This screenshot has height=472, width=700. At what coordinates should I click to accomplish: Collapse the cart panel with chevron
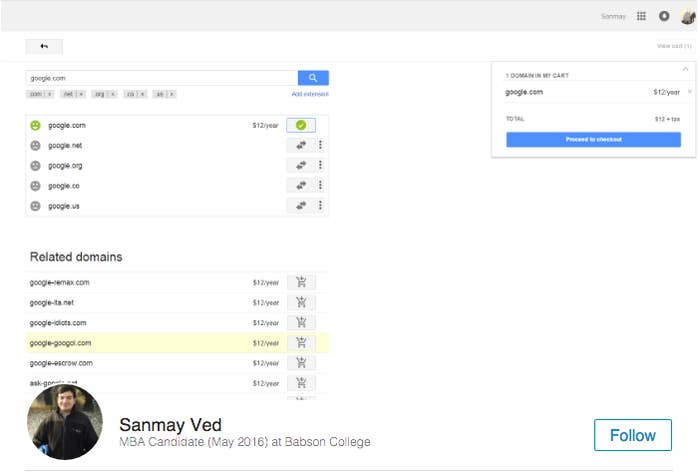685,69
